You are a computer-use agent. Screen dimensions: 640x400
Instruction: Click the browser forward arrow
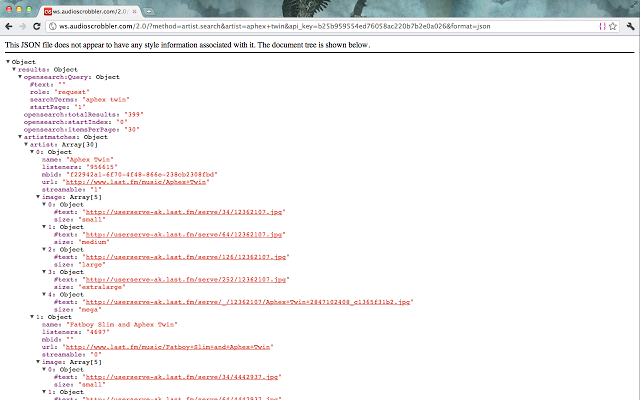(x=22, y=27)
